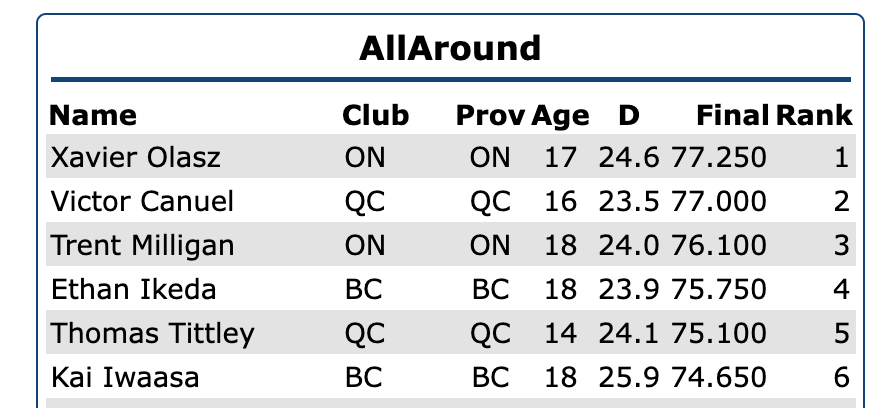Sort by the Age column header
Viewport: 890px width, 408px height.
pos(560,115)
